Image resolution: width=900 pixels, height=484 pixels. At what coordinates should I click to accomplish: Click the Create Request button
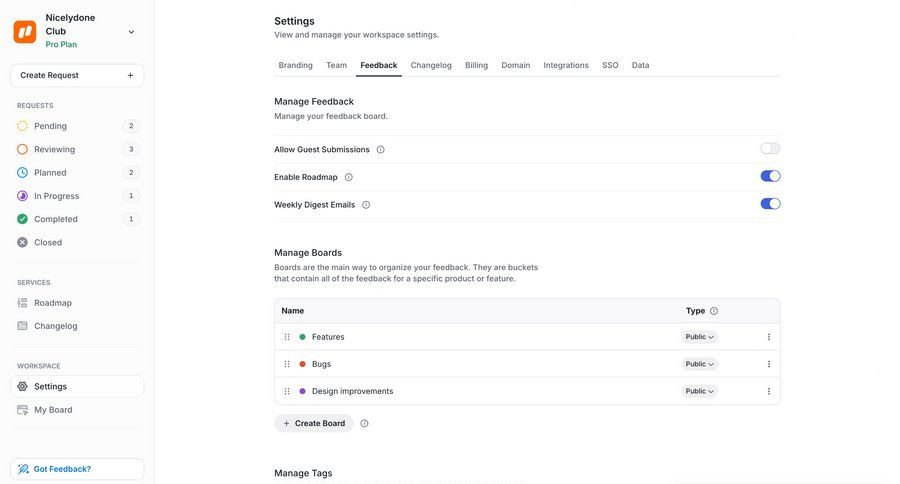point(77,75)
